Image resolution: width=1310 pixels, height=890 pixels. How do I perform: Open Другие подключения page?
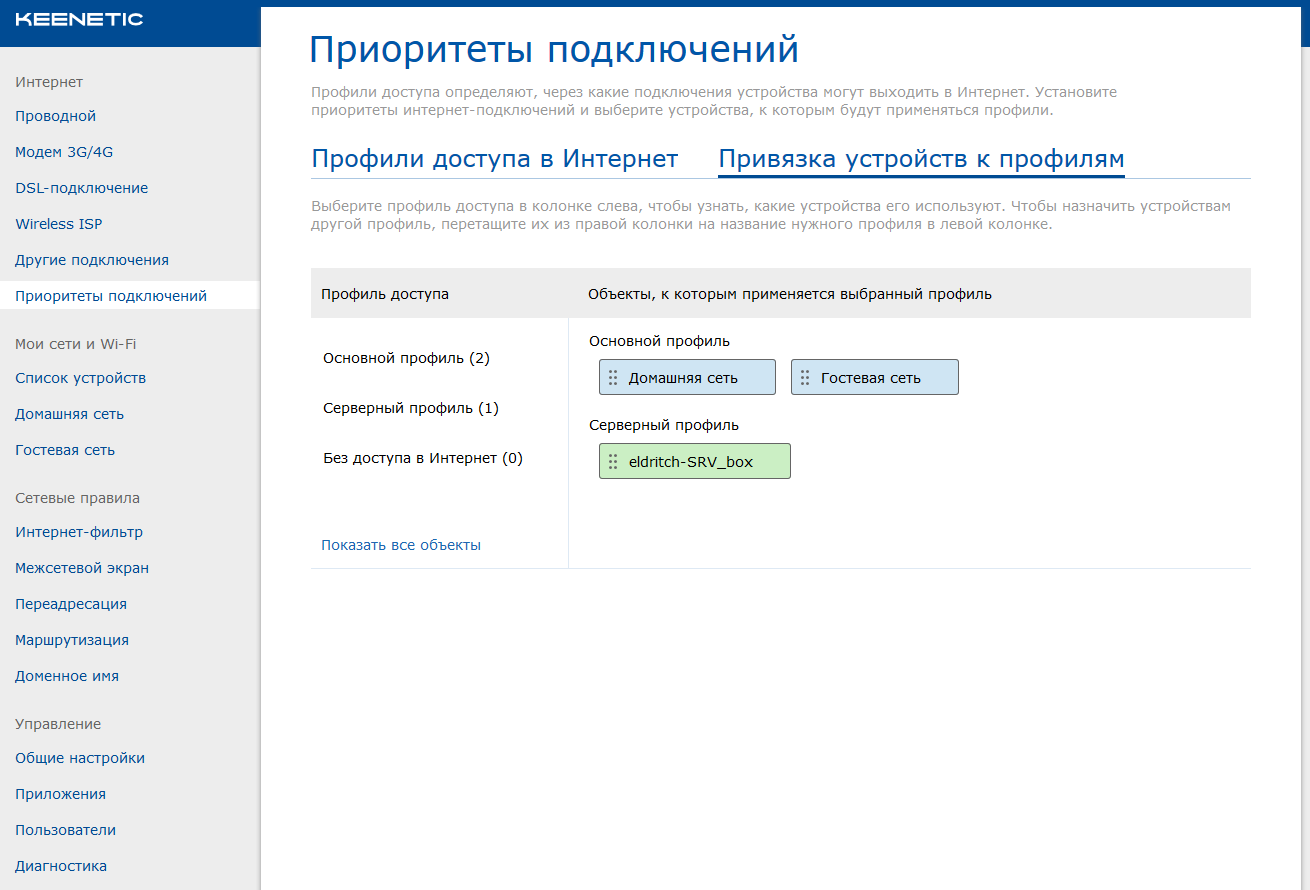[x=92, y=260]
